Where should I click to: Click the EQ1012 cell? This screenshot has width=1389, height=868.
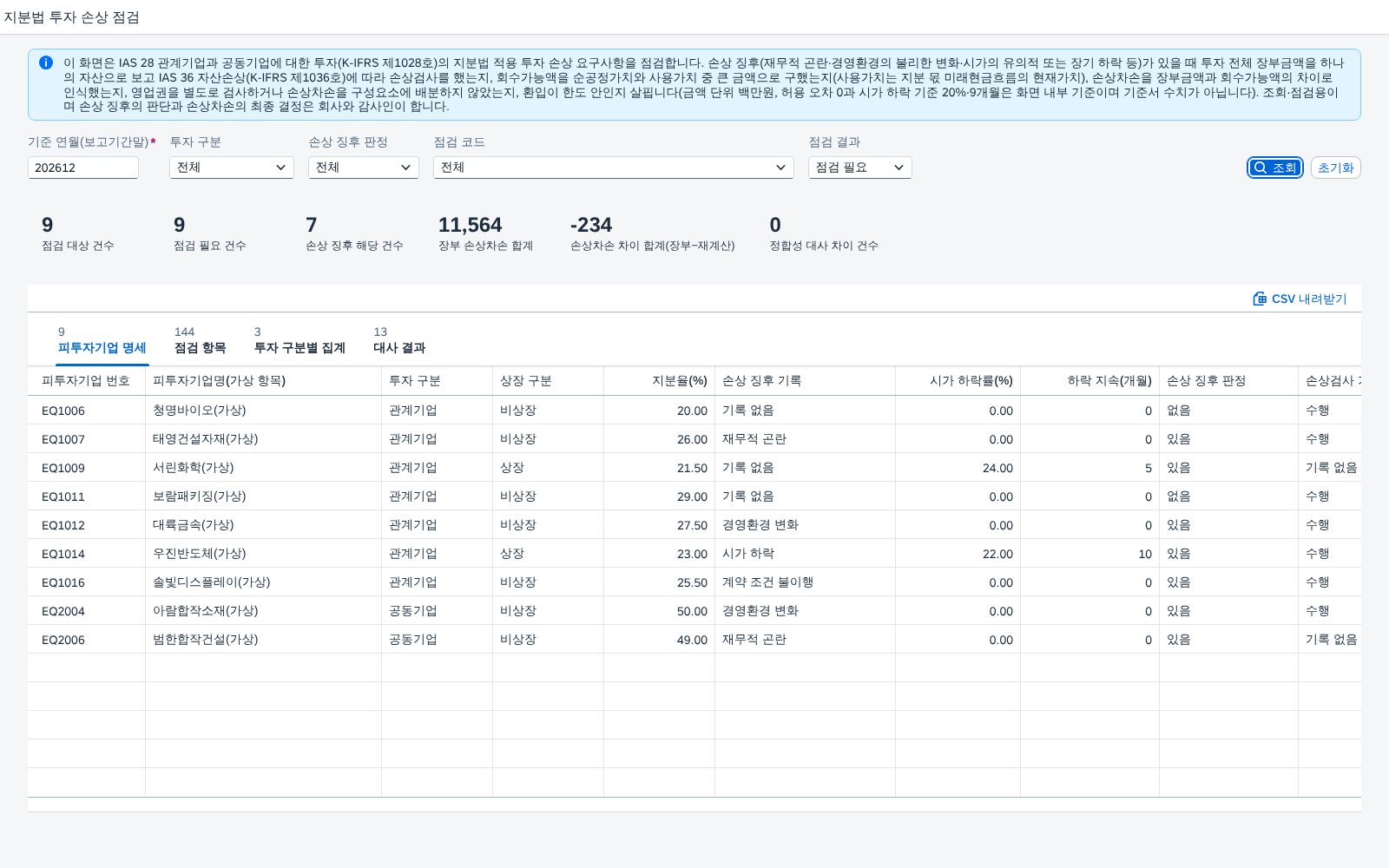[x=86, y=525]
